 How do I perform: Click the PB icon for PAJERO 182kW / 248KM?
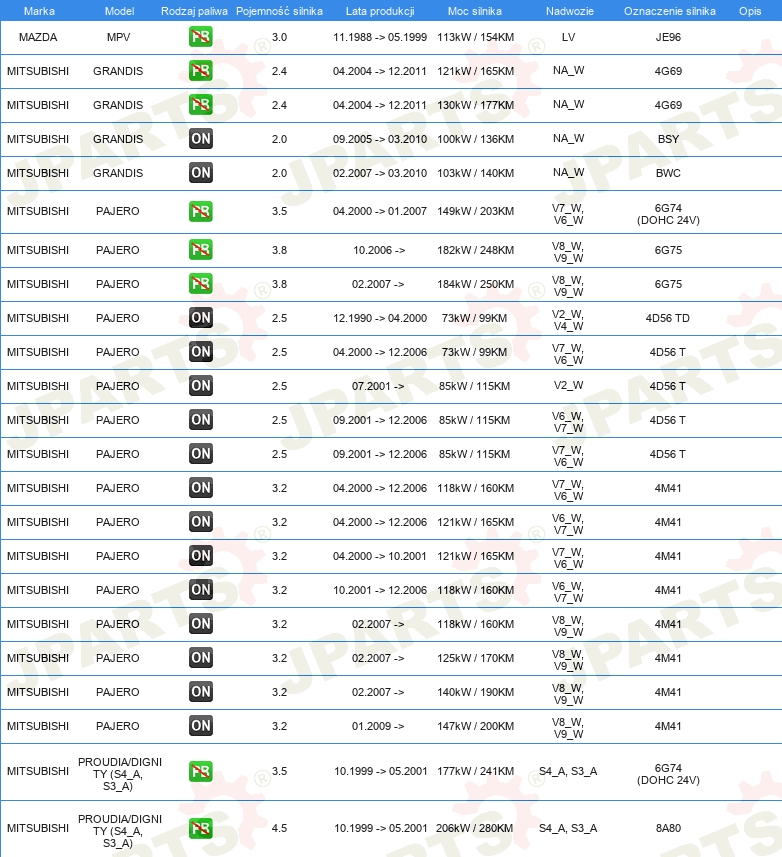tap(201, 250)
